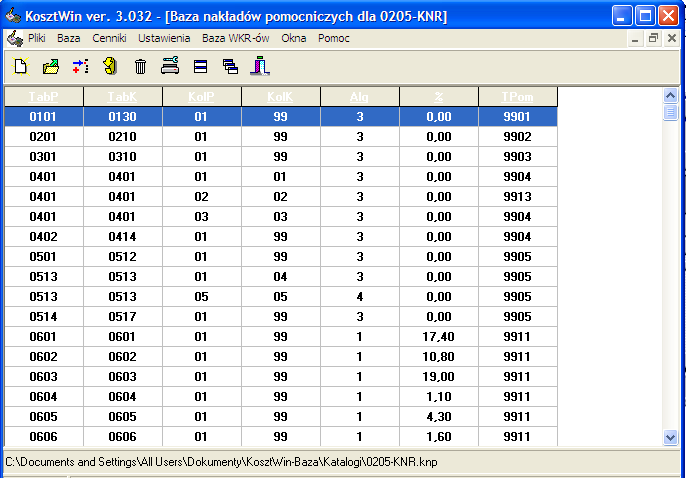Click the KosztWin title bar application icon
Viewport: 686px width, 478px height.
click(13, 15)
